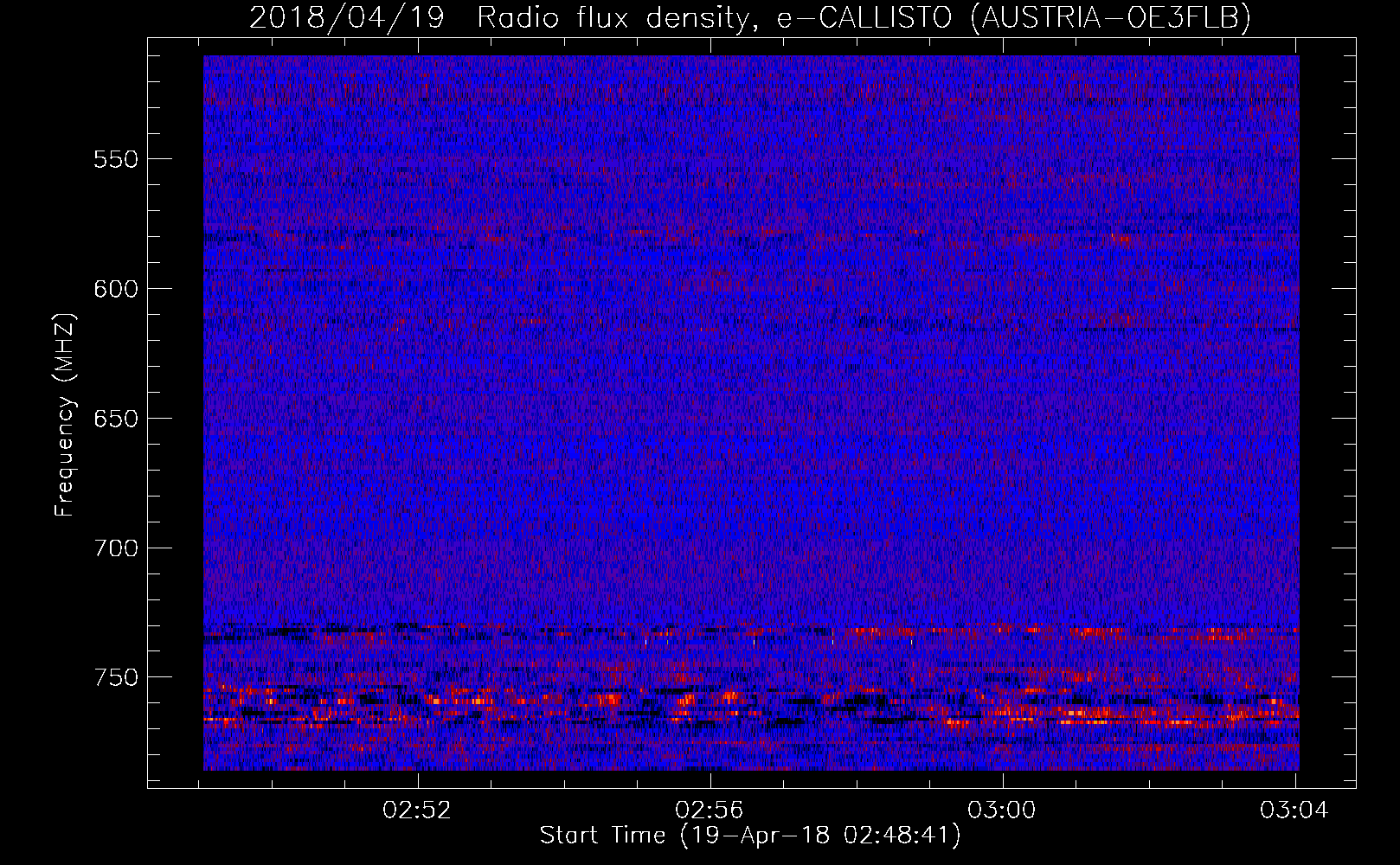Click the 700 frequency tick label
Screen dimensions: 1400x865
(116, 548)
